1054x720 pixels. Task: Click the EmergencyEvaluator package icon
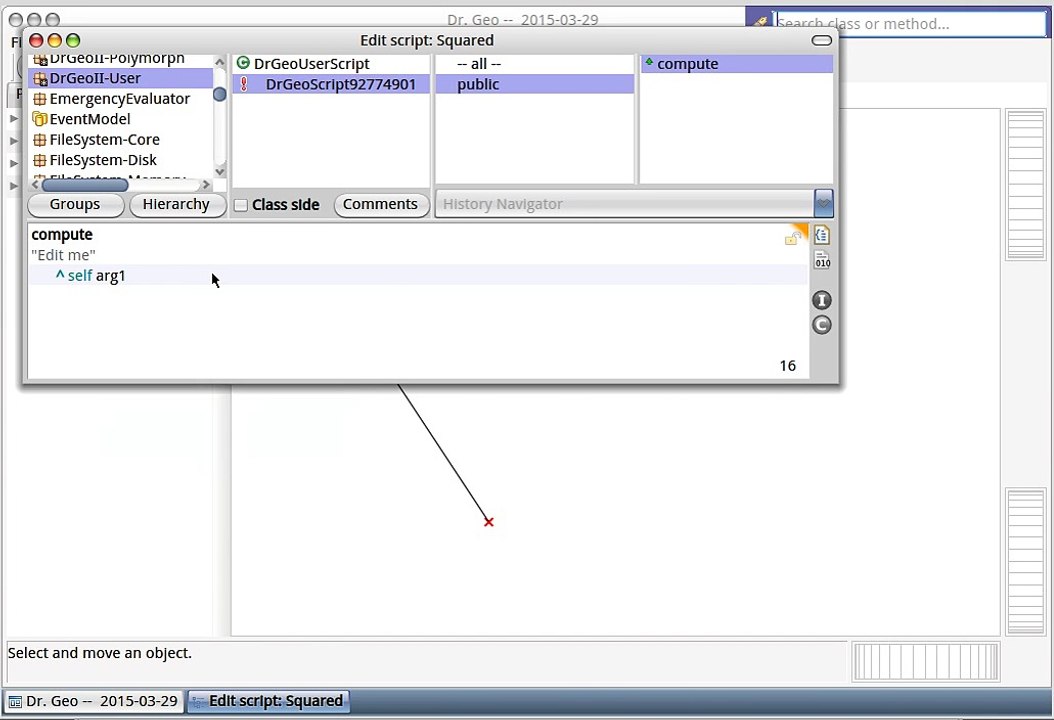pyautogui.click(x=40, y=99)
